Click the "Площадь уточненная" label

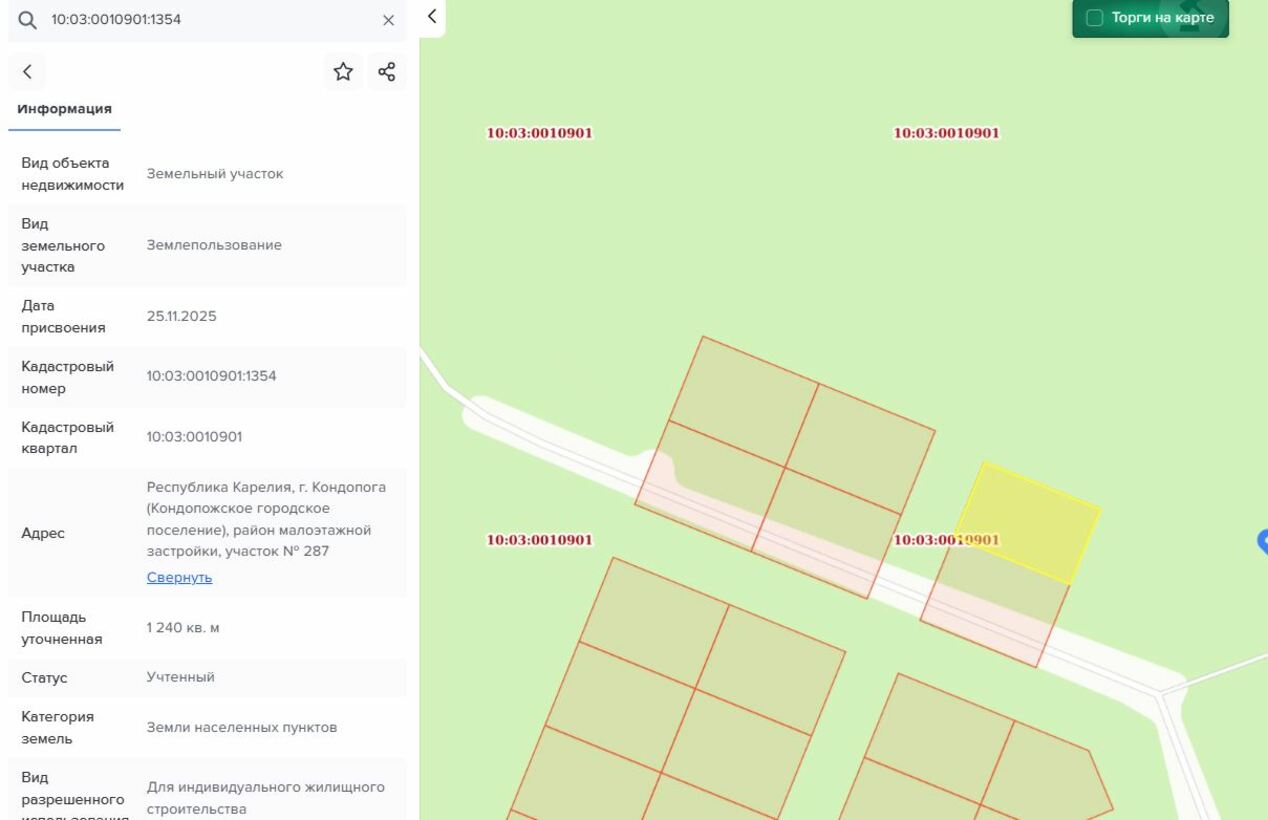(x=62, y=628)
